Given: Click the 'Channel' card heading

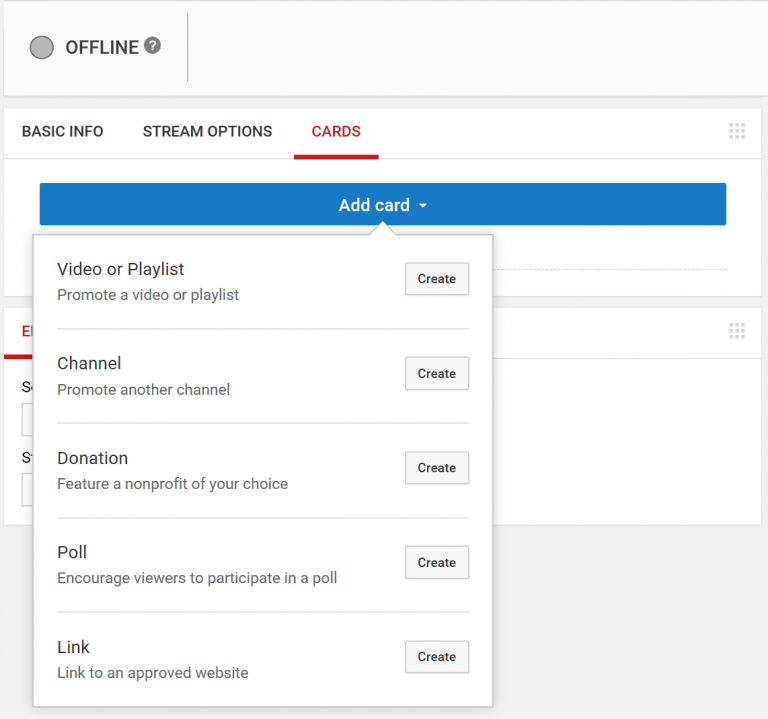Looking at the screenshot, I should [89, 363].
